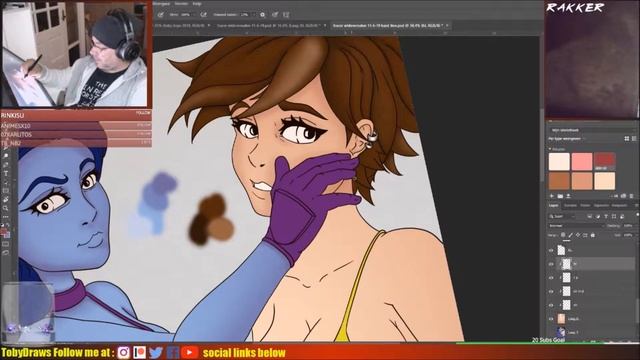
Task: Filter layers by smart objects icon
Action: (622, 216)
